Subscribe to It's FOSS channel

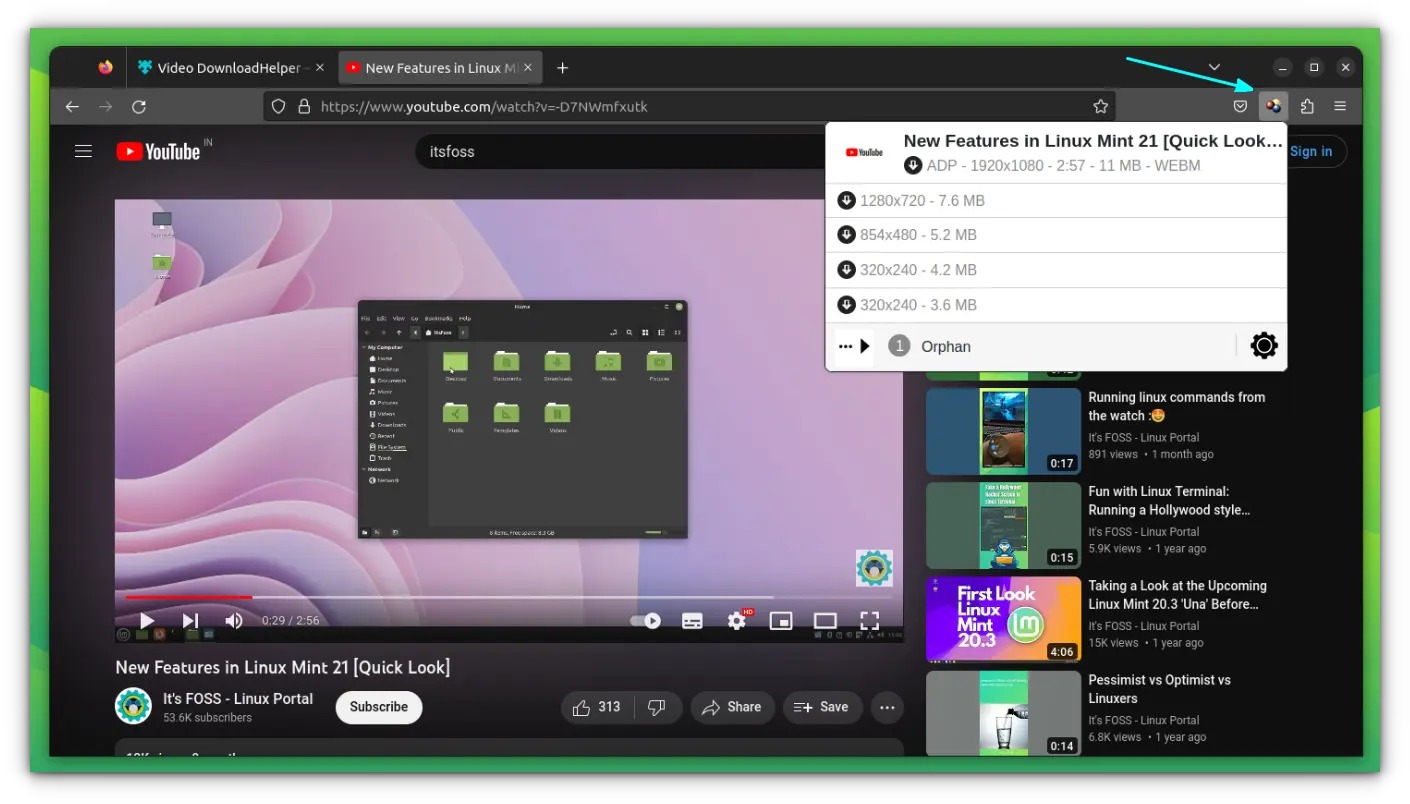(x=379, y=706)
